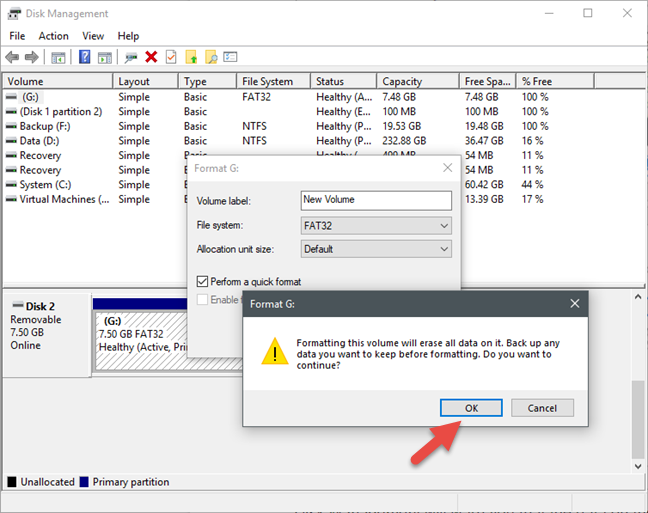
Task: Select the drive icon beside System (C:)
Action: pos(12,185)
